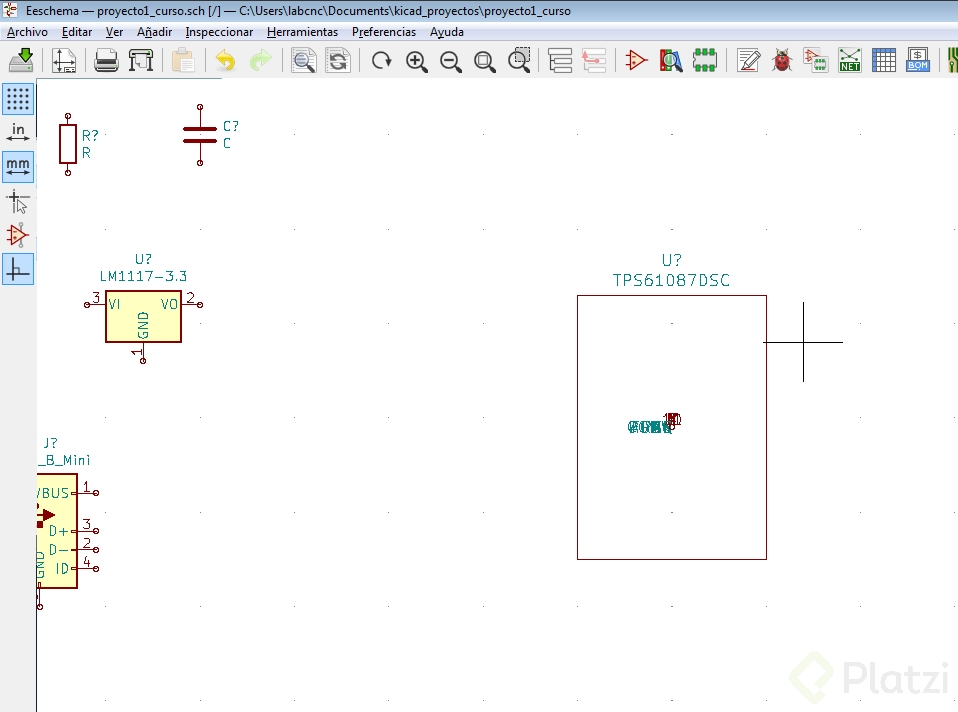Click the Annotate schematic symbols icon
Image resolution: width=958 pixels, height=712 pixels.
(748, 61)
